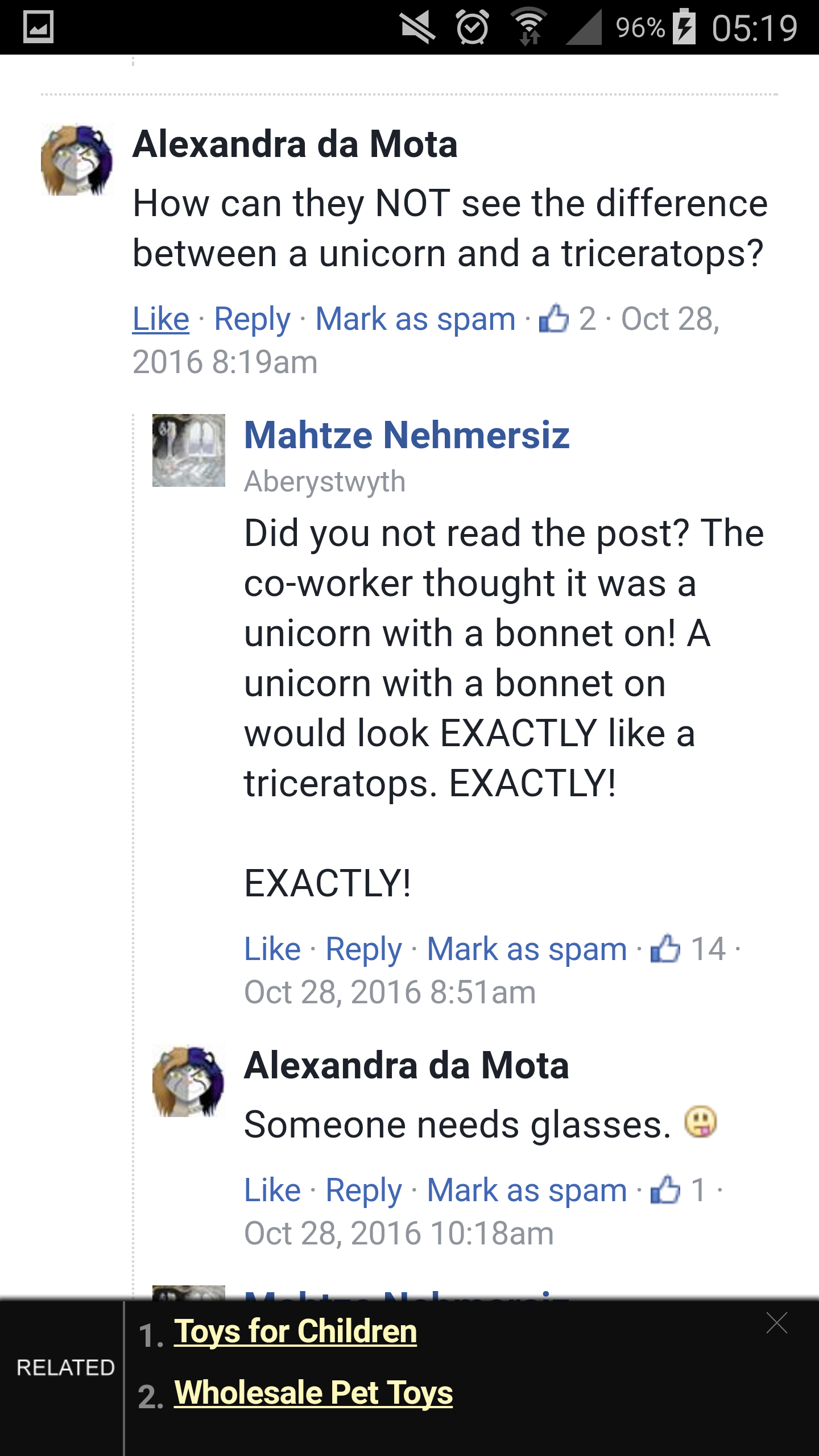This screenshot has width=819, height=1456.
Task: Tap thumbs-up icon showing 14 likes
Action: coord(665,948)
